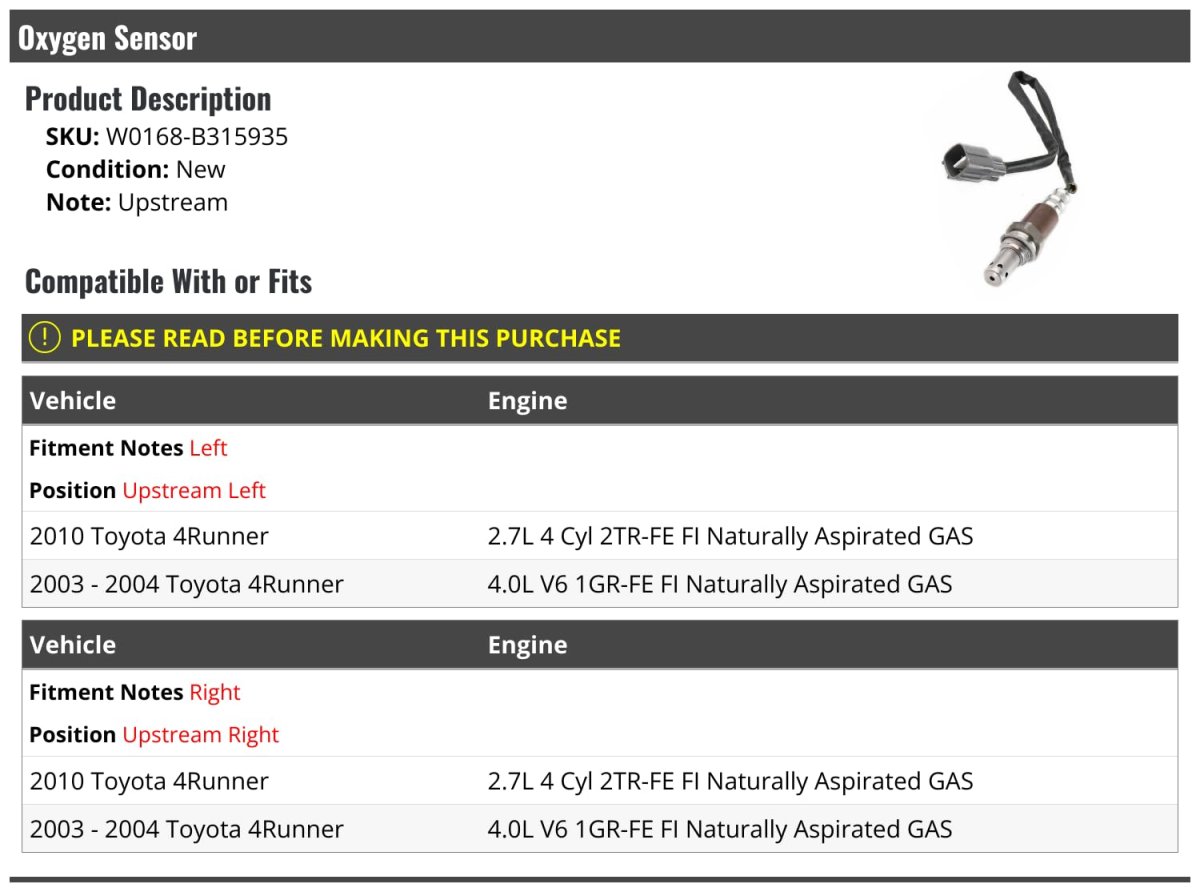This screenshot has height=892, width=1200.
Task: Select 2003 - 2004 Toyota 4Runner in Upstream Left table
Action: pos(187,584)
